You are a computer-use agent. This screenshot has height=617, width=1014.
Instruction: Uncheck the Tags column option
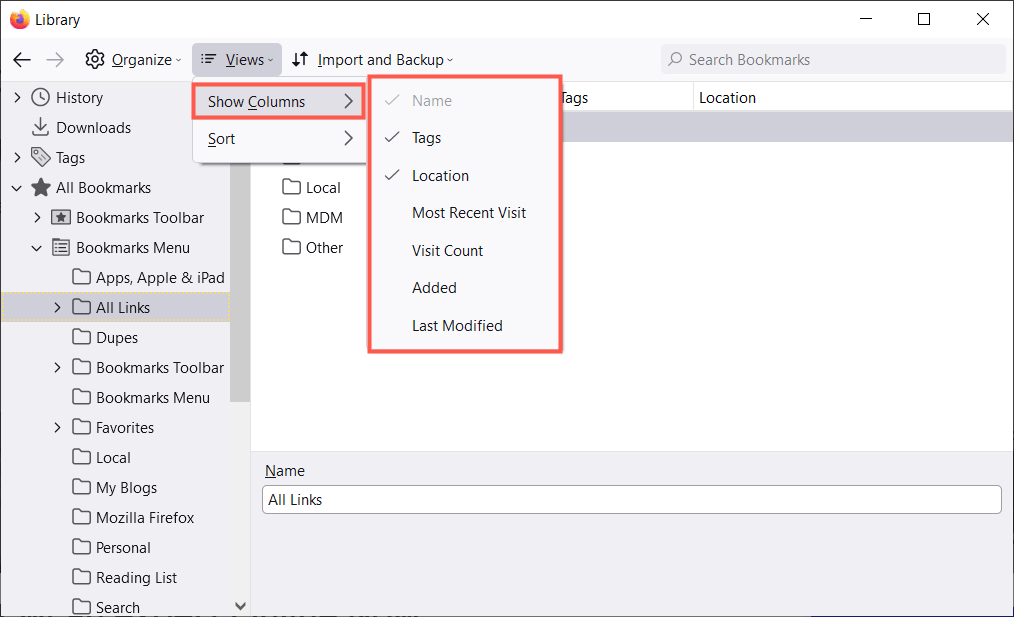pyautogui.click(x=427, y=138)
